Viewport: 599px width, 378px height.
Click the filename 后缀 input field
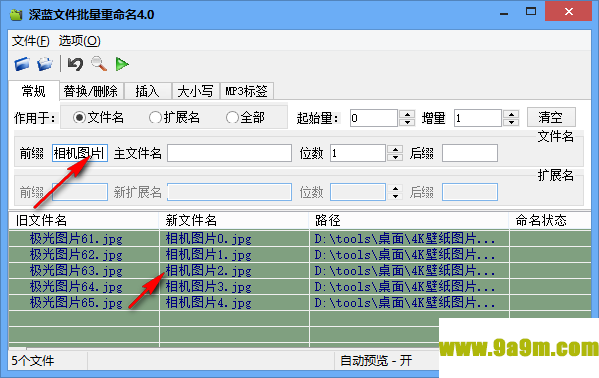470,153
